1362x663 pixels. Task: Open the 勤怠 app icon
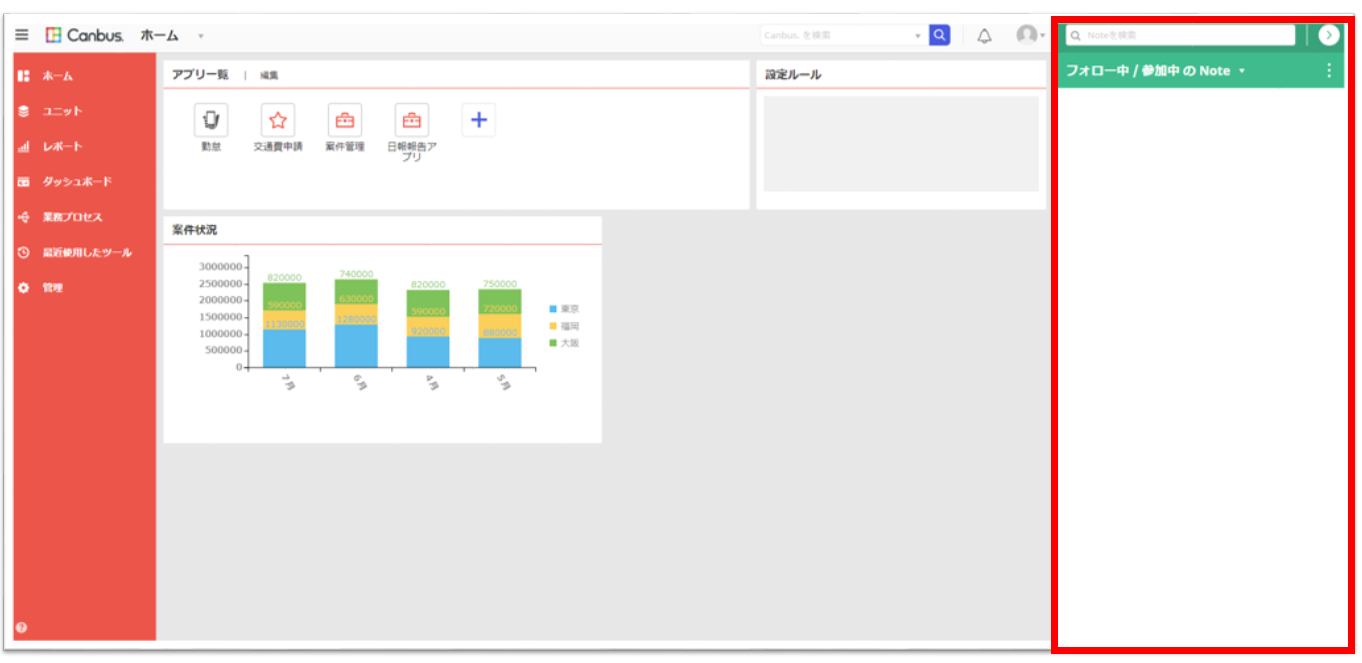[x=211, y=120]
